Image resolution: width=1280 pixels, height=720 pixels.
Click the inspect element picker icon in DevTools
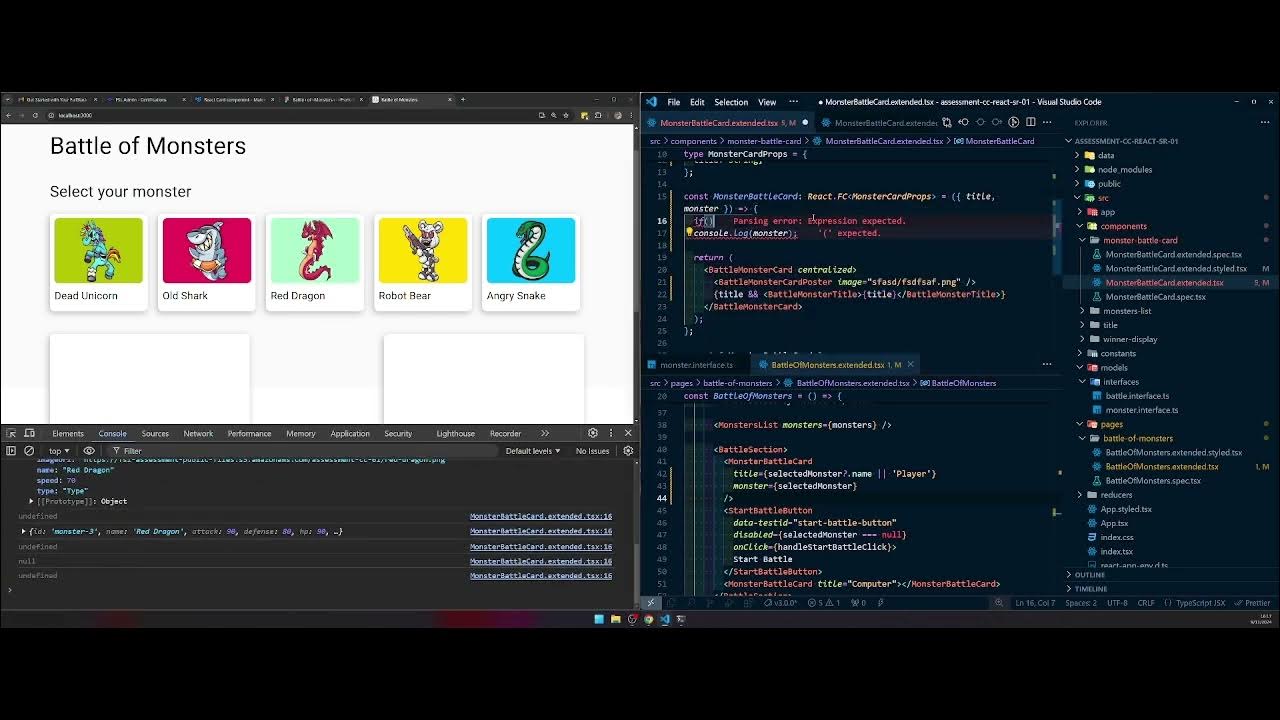pos(11,433)
